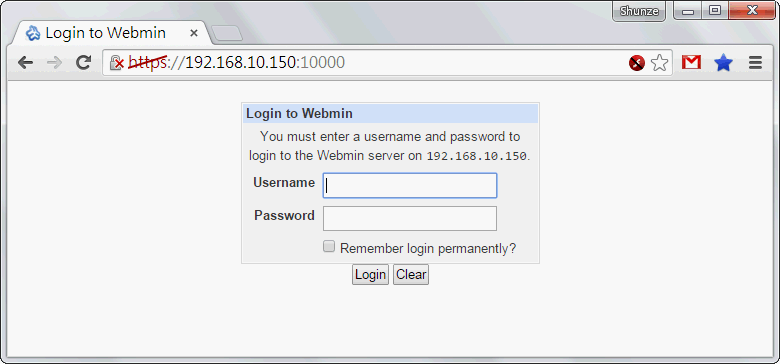Click the Clear button
The width and height of the screenshot is (780, 364).
coord(411,274)
